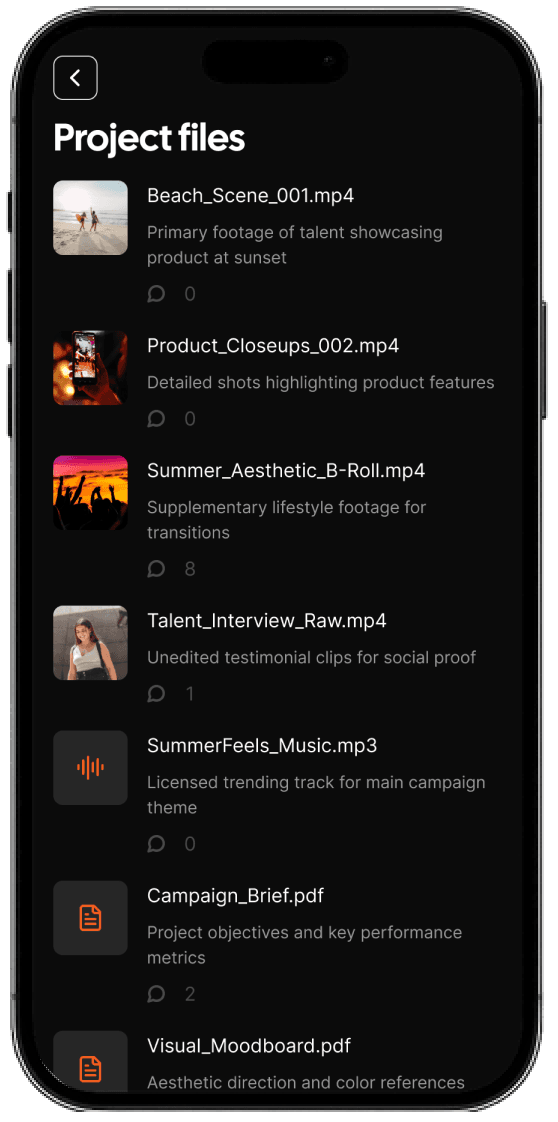Open Summer_Aesthetic_B-Roll.mp4 file title
This screenshot has height=1122, width=558.
[x=286, y=471]
